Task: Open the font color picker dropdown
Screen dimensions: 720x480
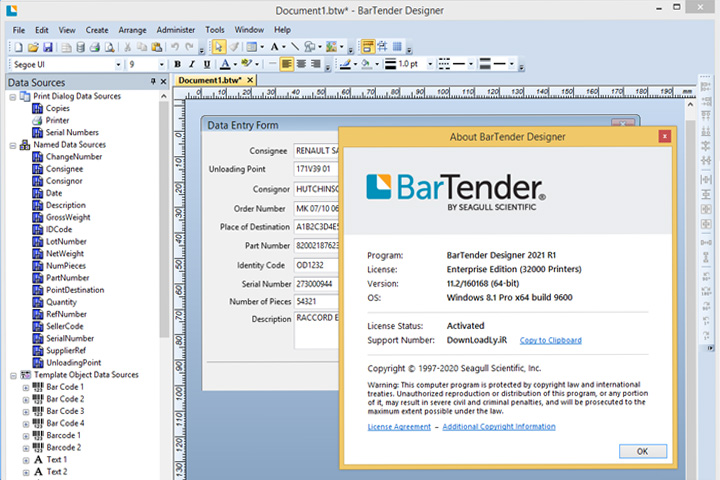Action: (x=236, y=64)
